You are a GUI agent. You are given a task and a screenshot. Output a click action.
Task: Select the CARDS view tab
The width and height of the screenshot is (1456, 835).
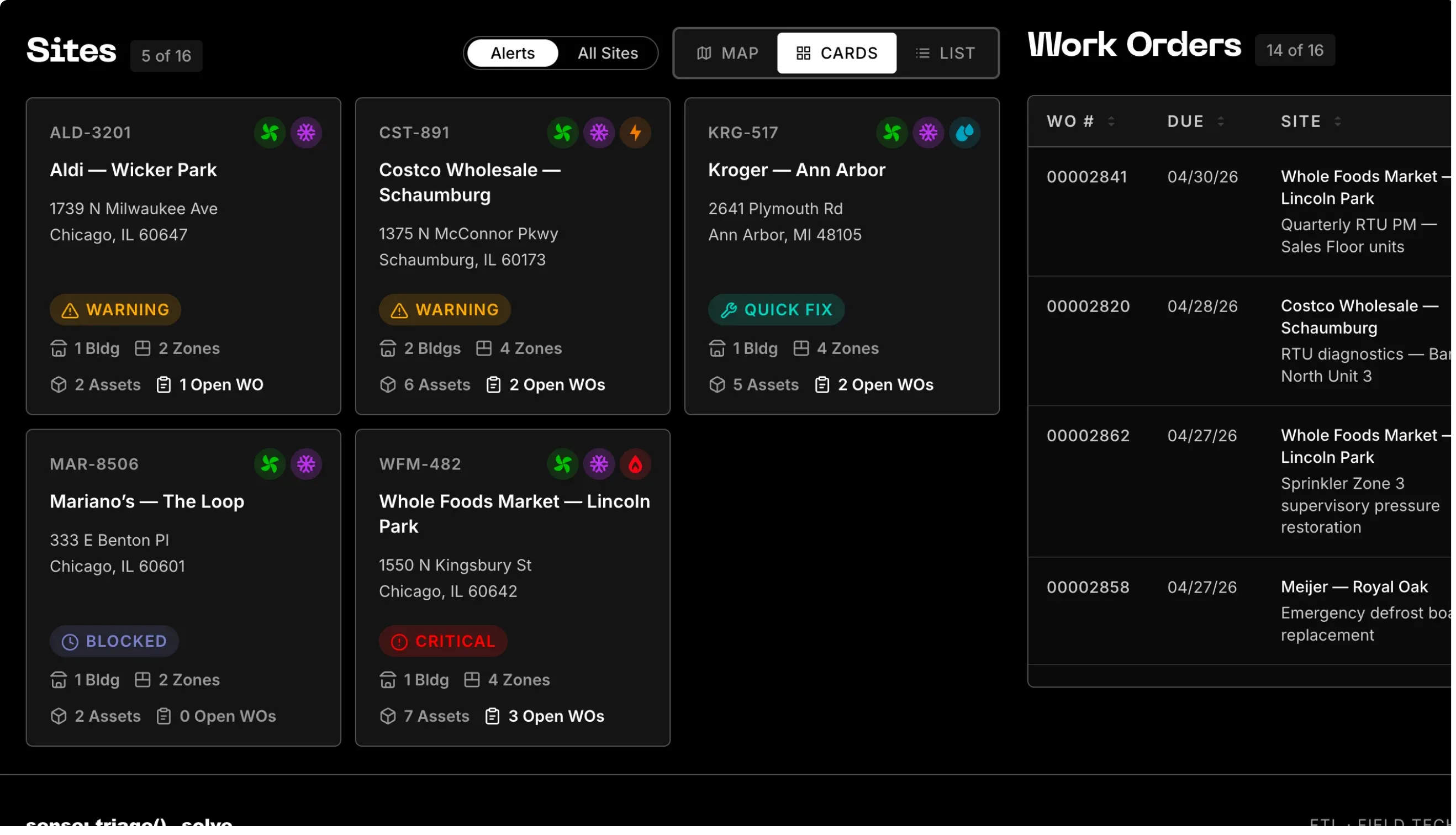pyautogui.click(x=838, y=54)
